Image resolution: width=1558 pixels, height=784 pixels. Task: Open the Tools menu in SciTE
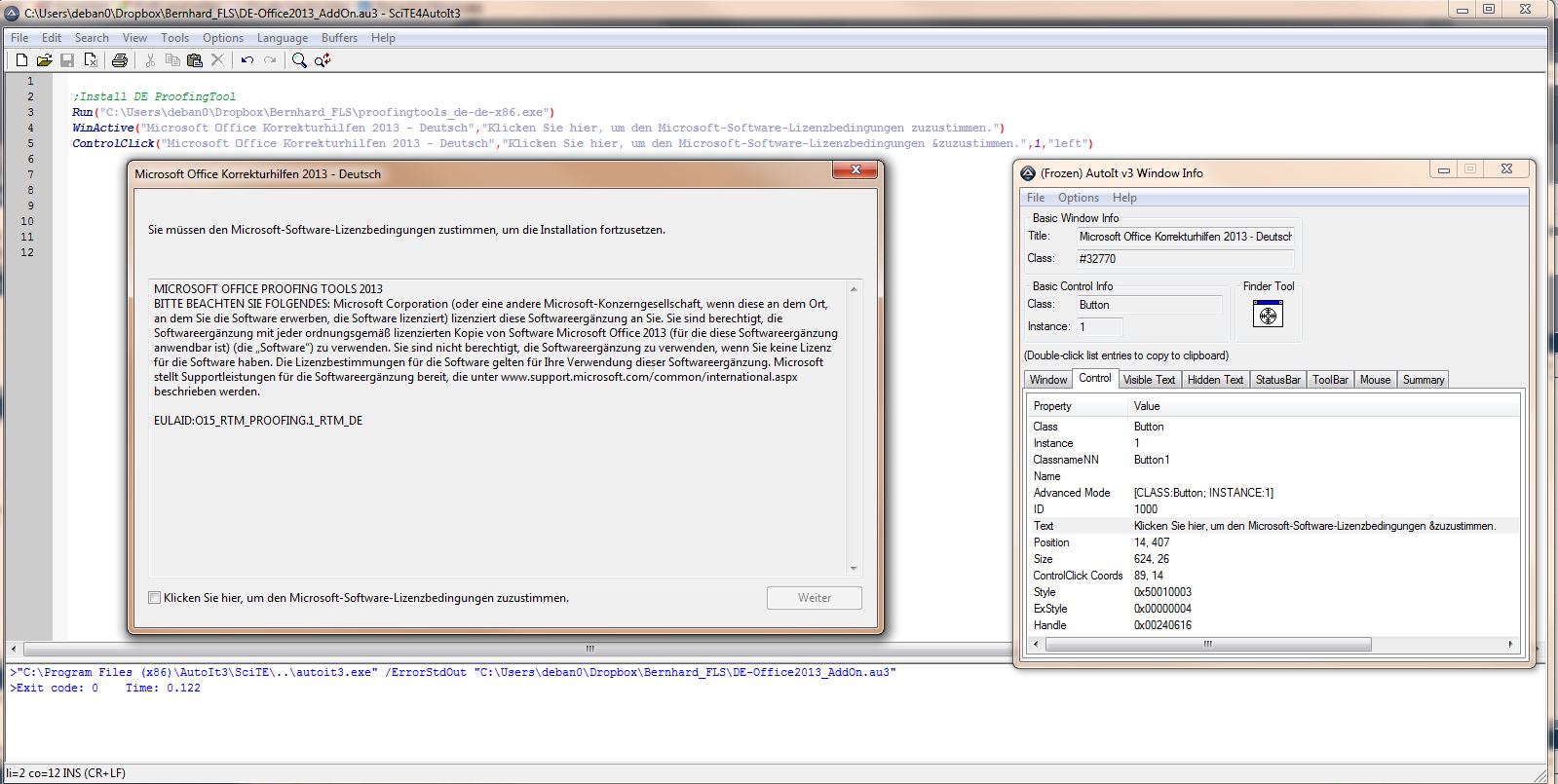[174, 38]
